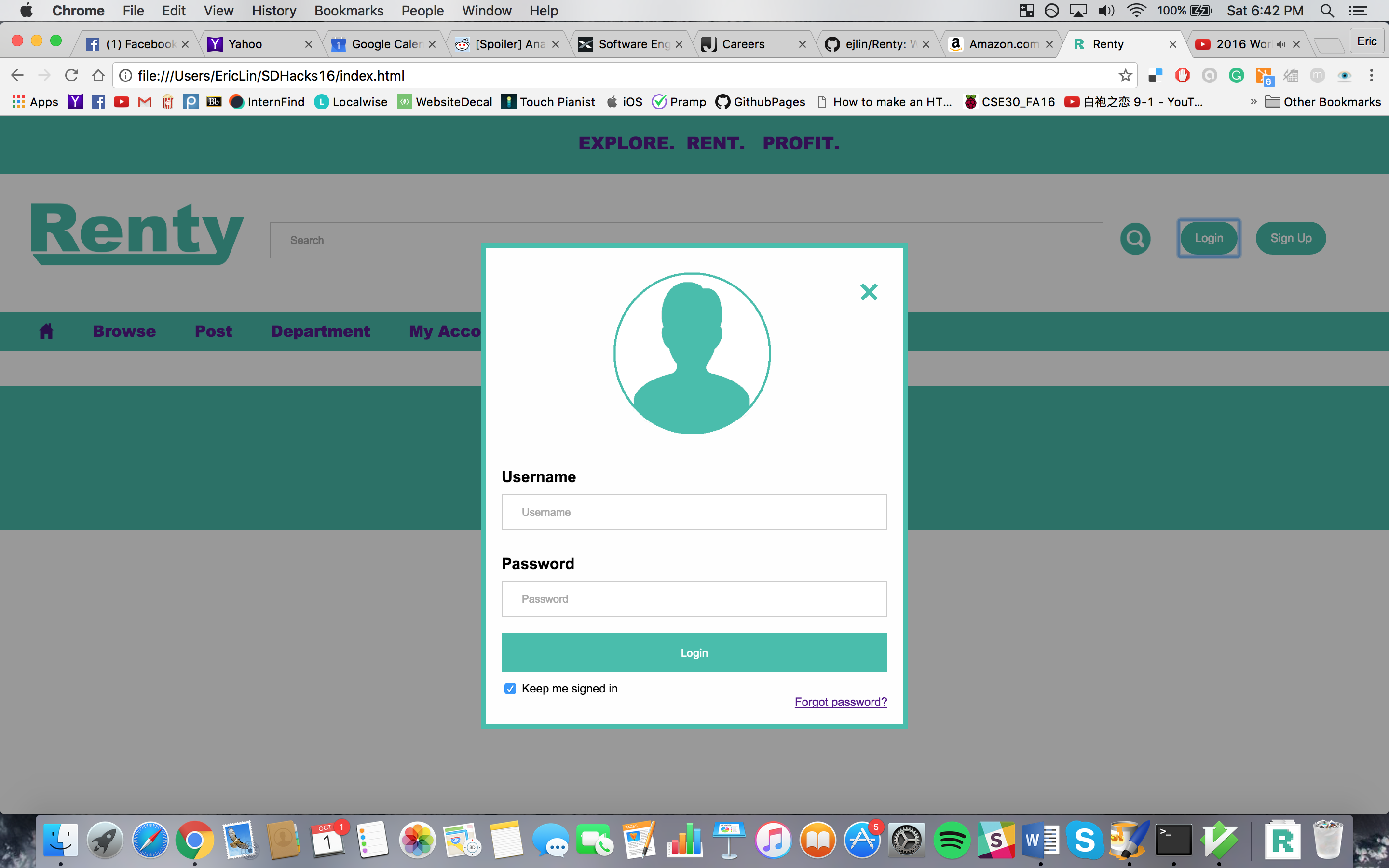Click the bookmark star in the address bar
Screen dimensions: 1389x868
(x=1125, y=75)
